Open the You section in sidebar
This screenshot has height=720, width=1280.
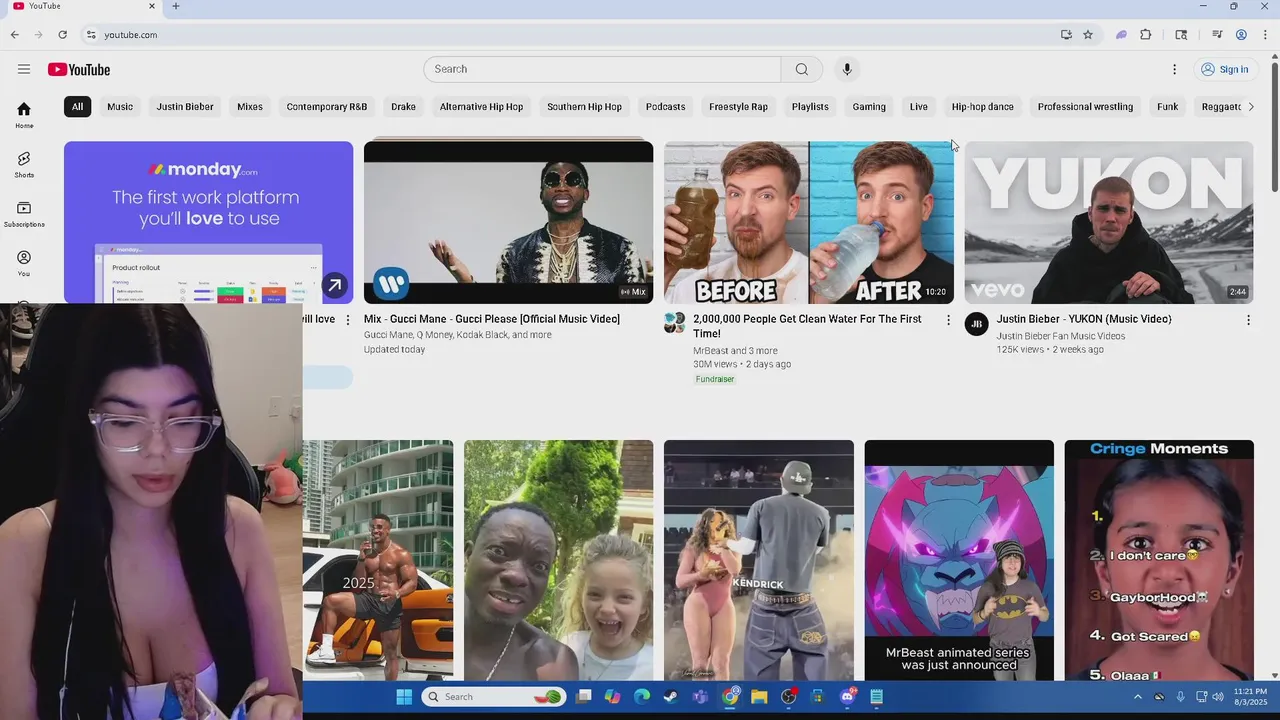click(x=24, y=263)
